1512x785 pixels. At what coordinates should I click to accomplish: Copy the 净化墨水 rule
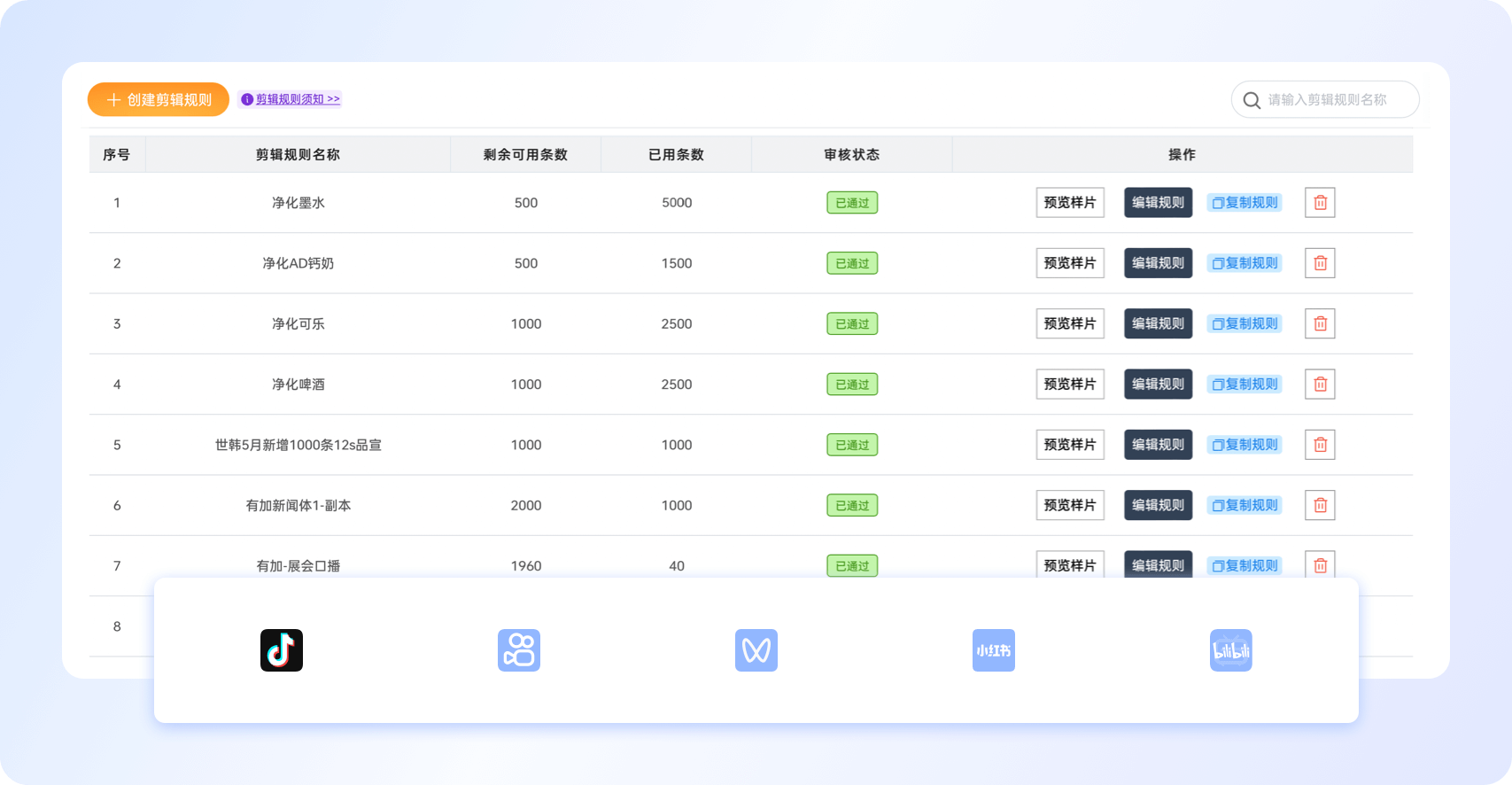point(1244,203)
